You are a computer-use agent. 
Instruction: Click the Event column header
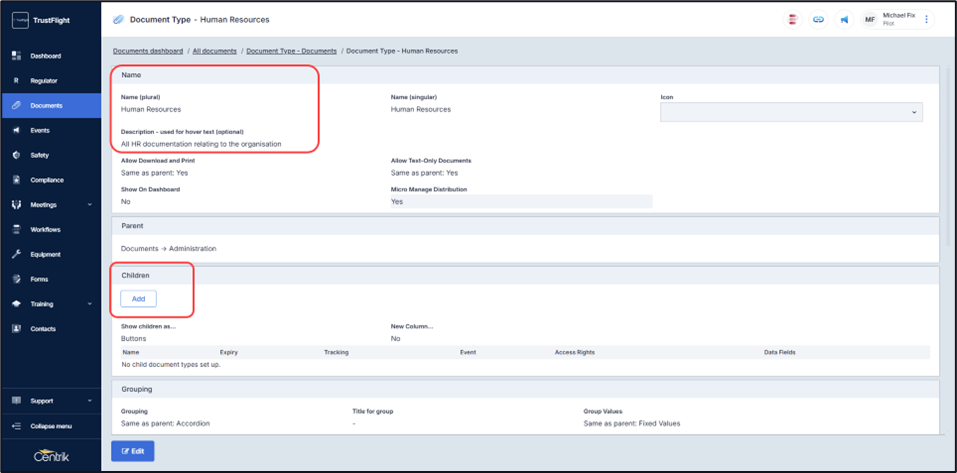468,352
